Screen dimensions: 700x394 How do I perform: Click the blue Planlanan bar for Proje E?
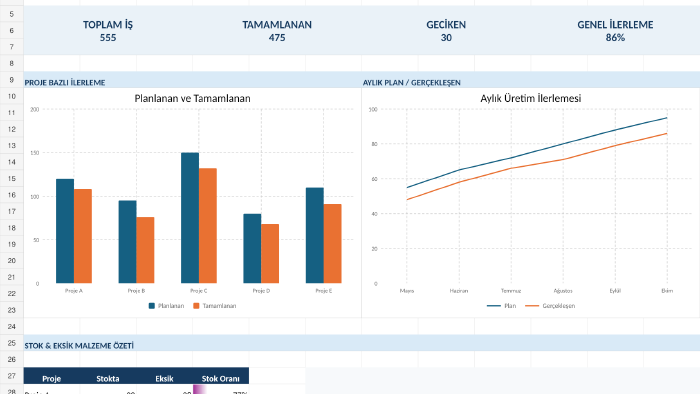(x=315, y=236)
